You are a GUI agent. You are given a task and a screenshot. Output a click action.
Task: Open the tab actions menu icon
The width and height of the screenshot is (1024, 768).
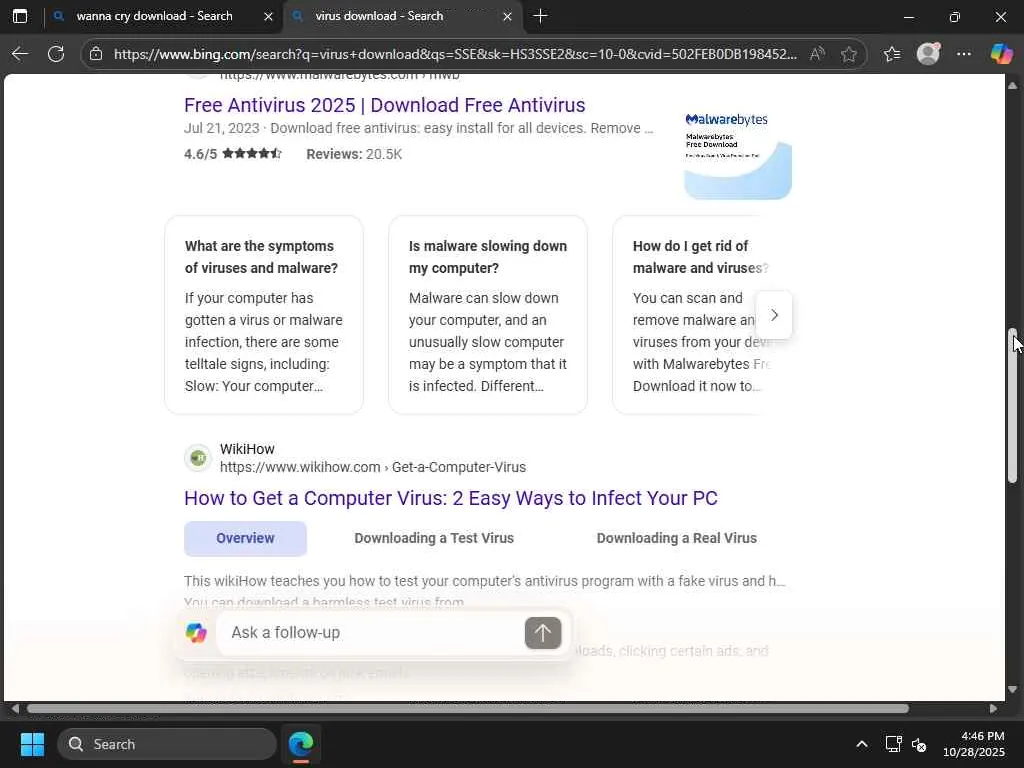[20, 16]
